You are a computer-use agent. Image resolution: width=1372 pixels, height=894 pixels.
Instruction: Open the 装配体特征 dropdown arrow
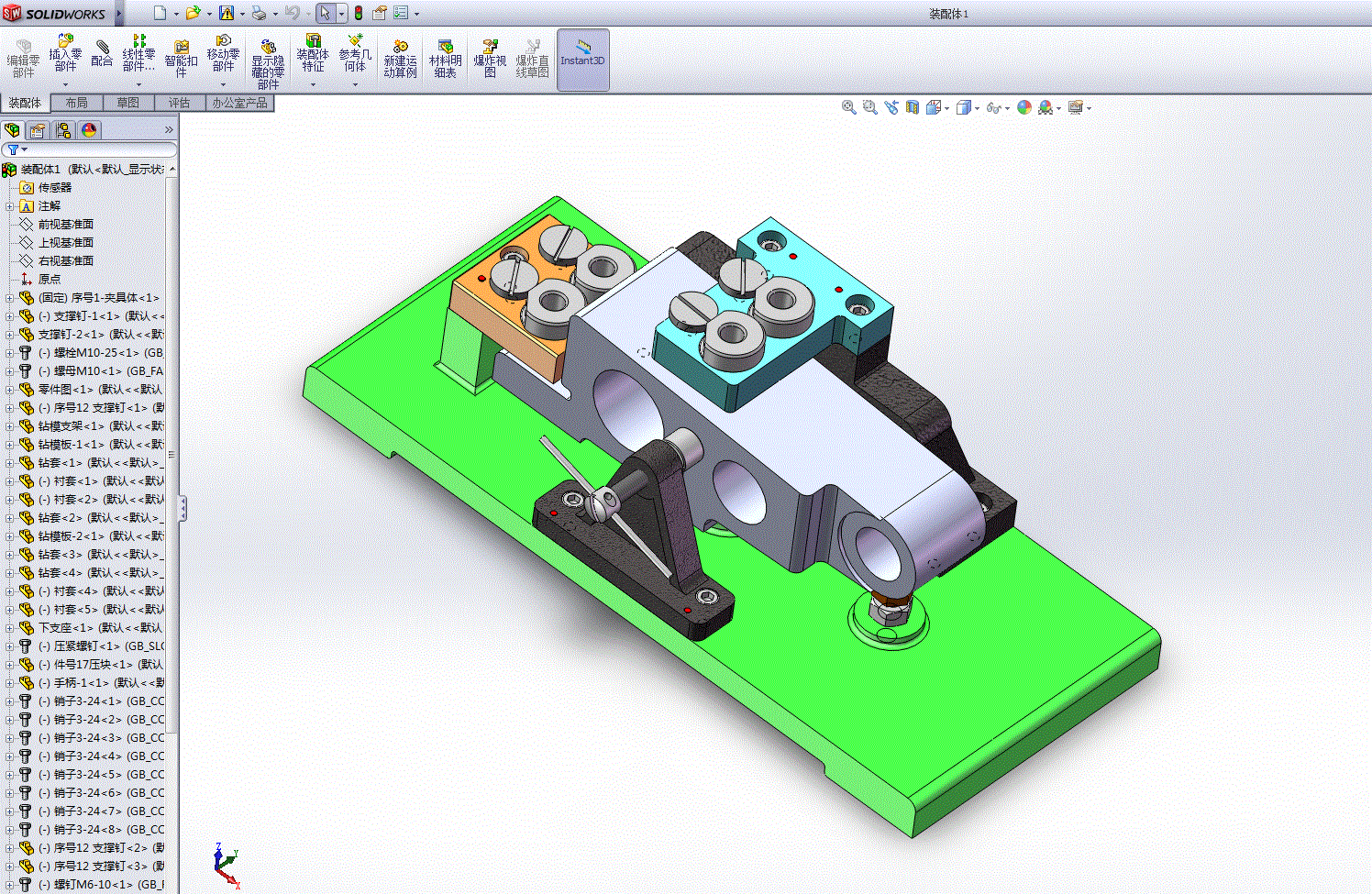[313, 85]
